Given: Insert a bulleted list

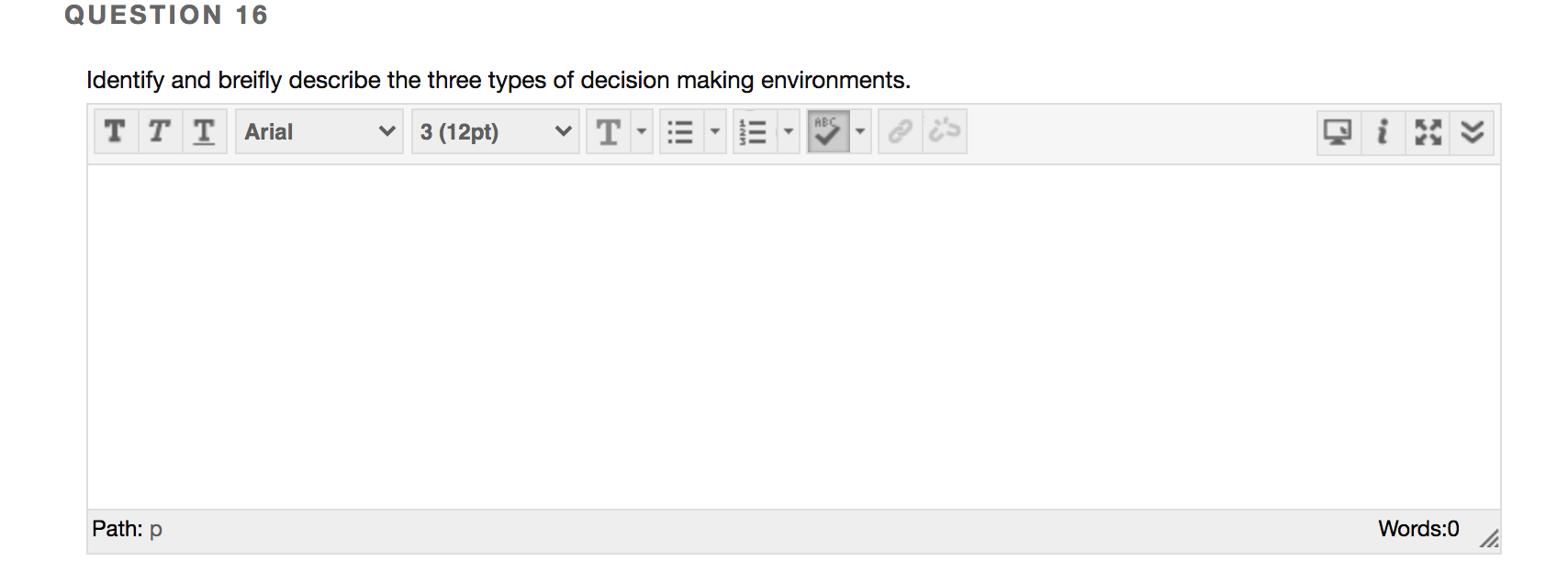Looking at the screenshot, I should [680, 131].
